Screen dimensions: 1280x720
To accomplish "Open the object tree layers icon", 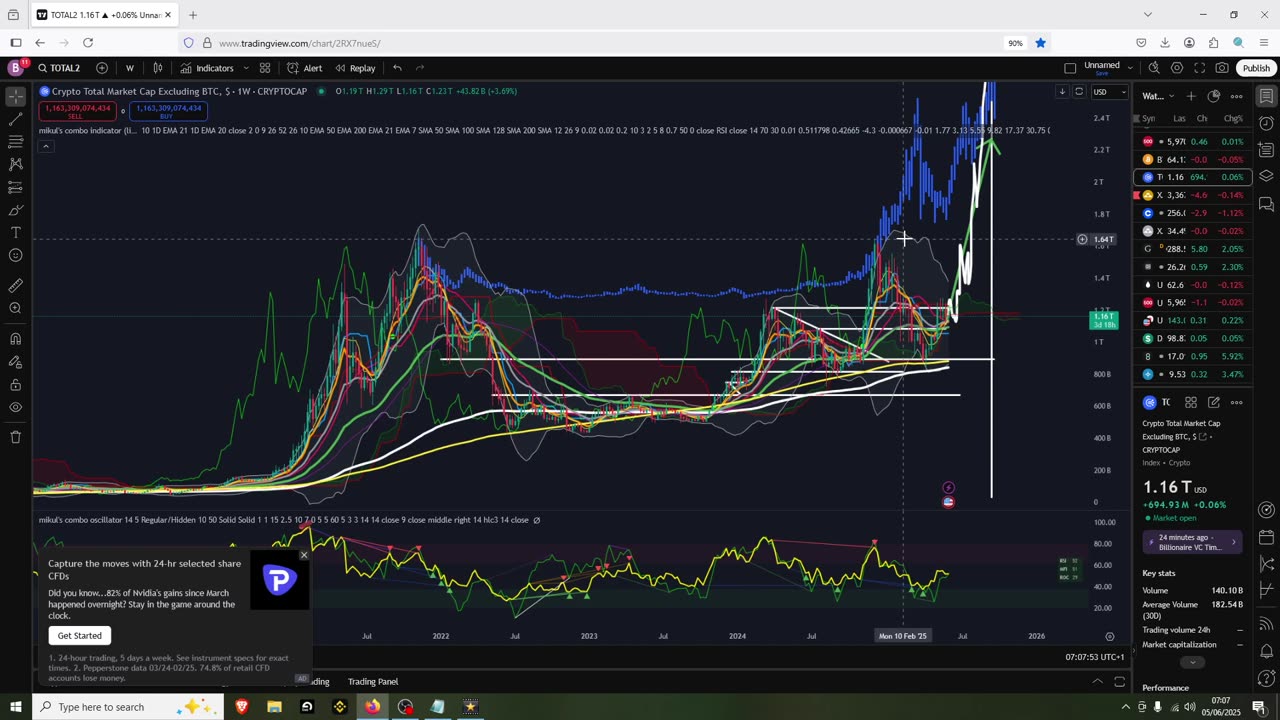I will [x=1266, y=176].
